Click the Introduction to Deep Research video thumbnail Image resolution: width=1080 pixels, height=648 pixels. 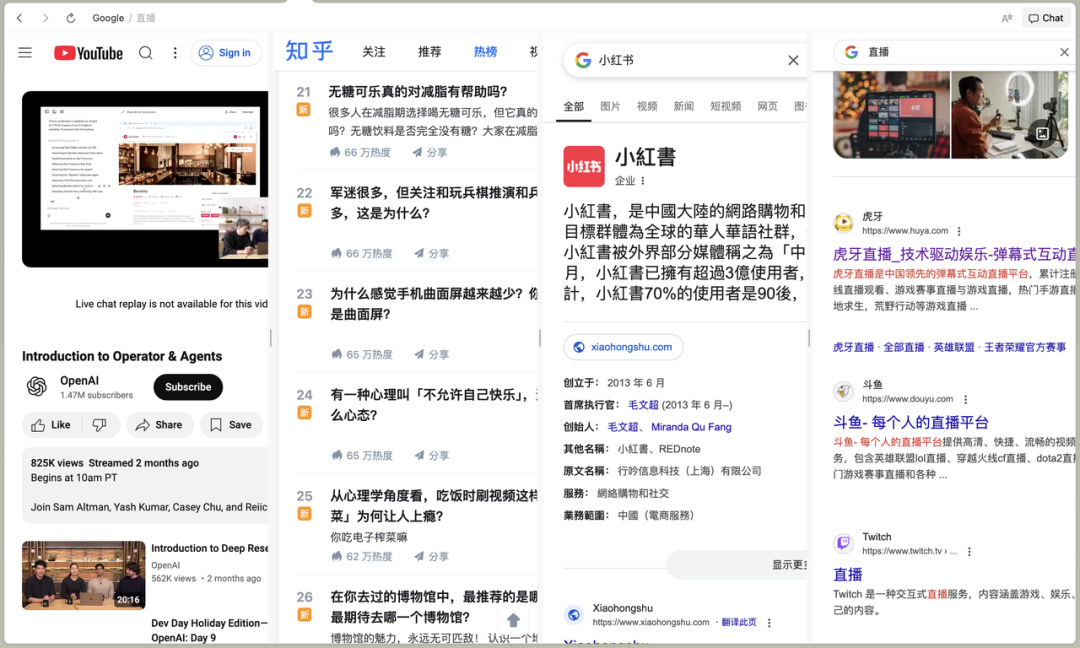point(83,575)
